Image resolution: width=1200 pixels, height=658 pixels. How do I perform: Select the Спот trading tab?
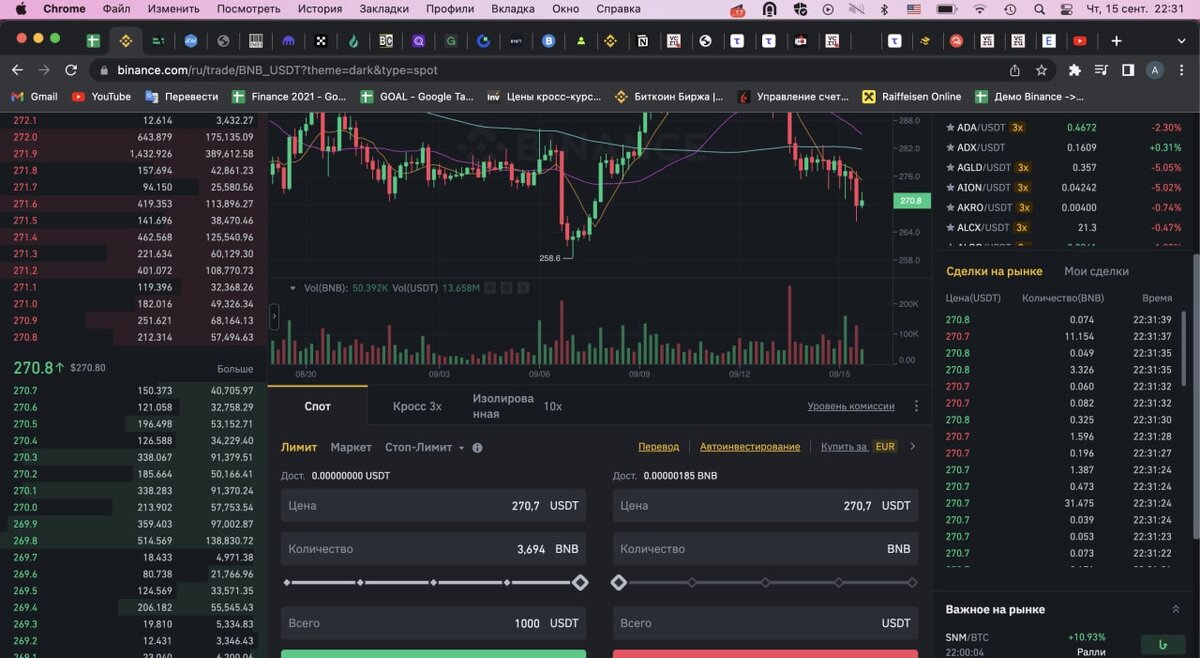point(317,406)
